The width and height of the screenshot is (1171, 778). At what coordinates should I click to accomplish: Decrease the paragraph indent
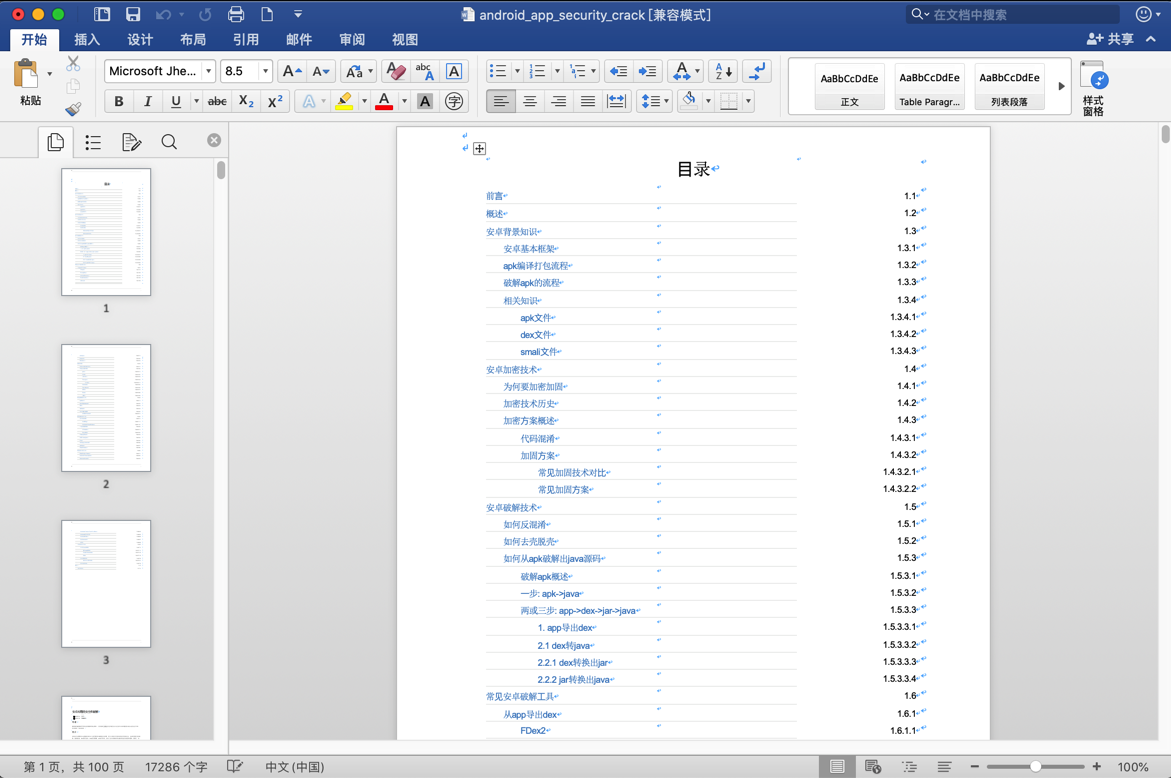618,71
